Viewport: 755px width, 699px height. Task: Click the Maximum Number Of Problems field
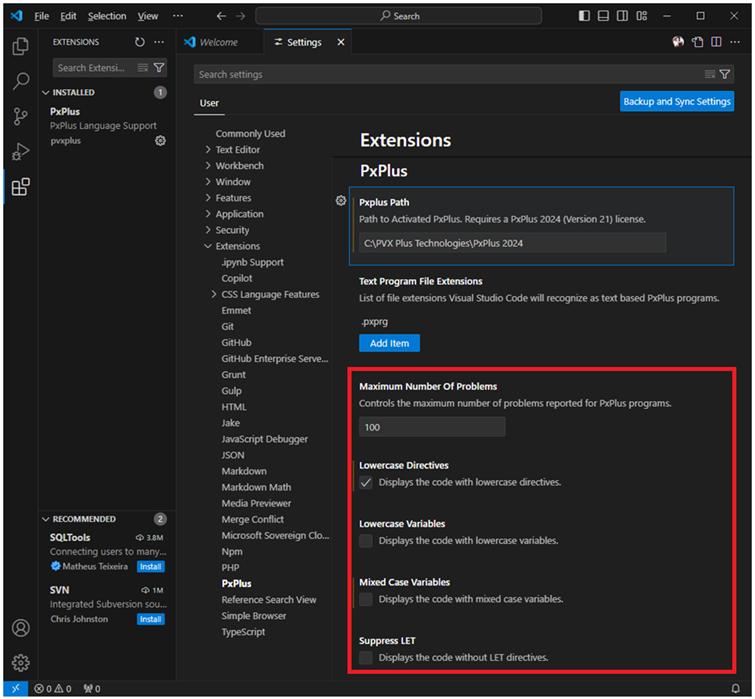tap(432, 427)
